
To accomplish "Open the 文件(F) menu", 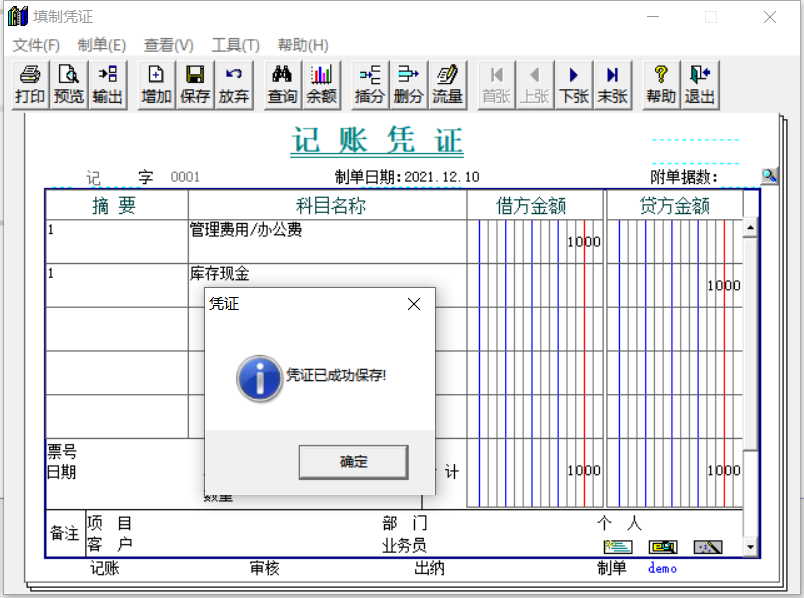I will point(37,45).
